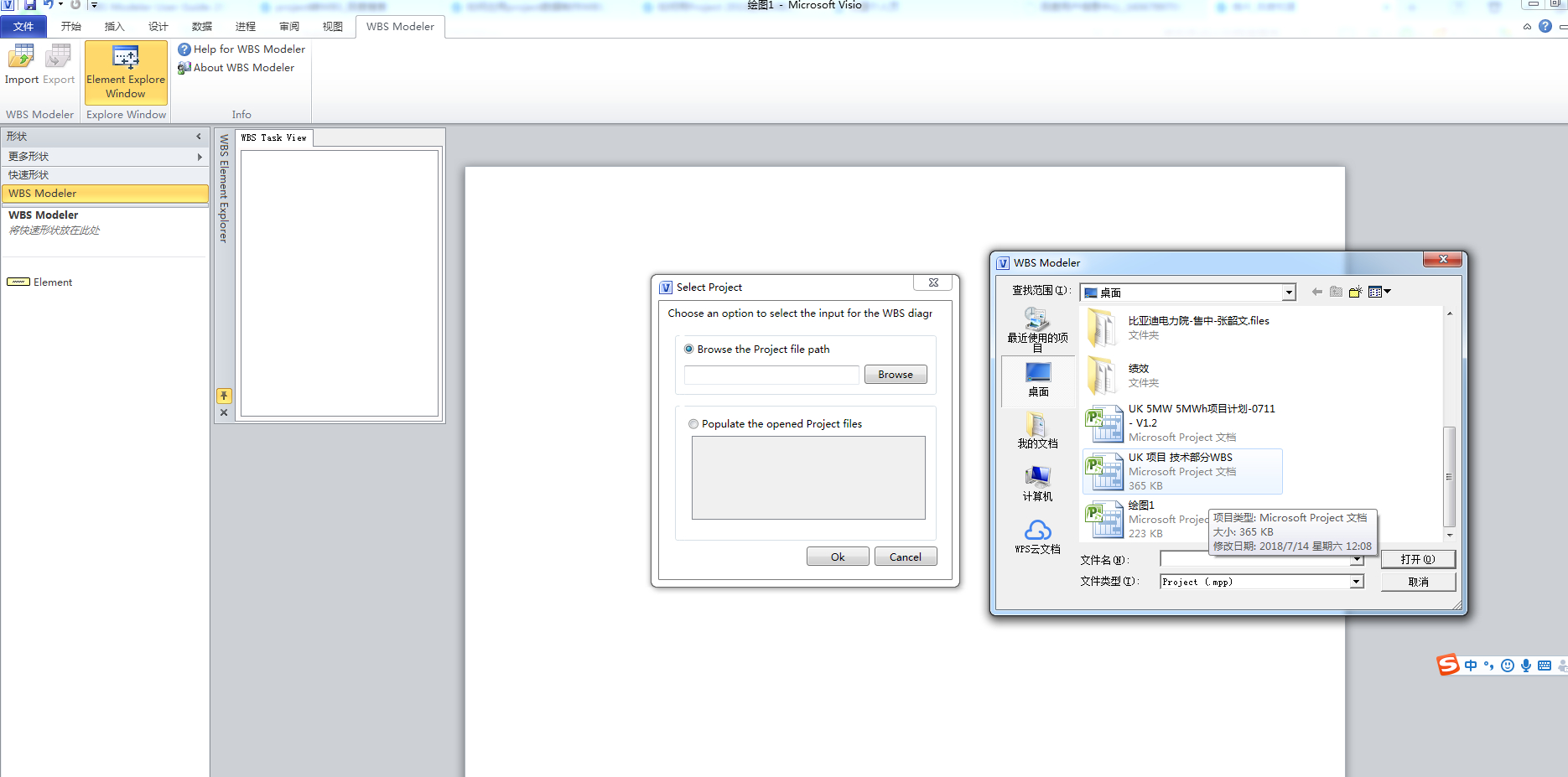Toggle the Sogou 中 Chinese input mode
1568x777 pixels.
point(1471,666)
